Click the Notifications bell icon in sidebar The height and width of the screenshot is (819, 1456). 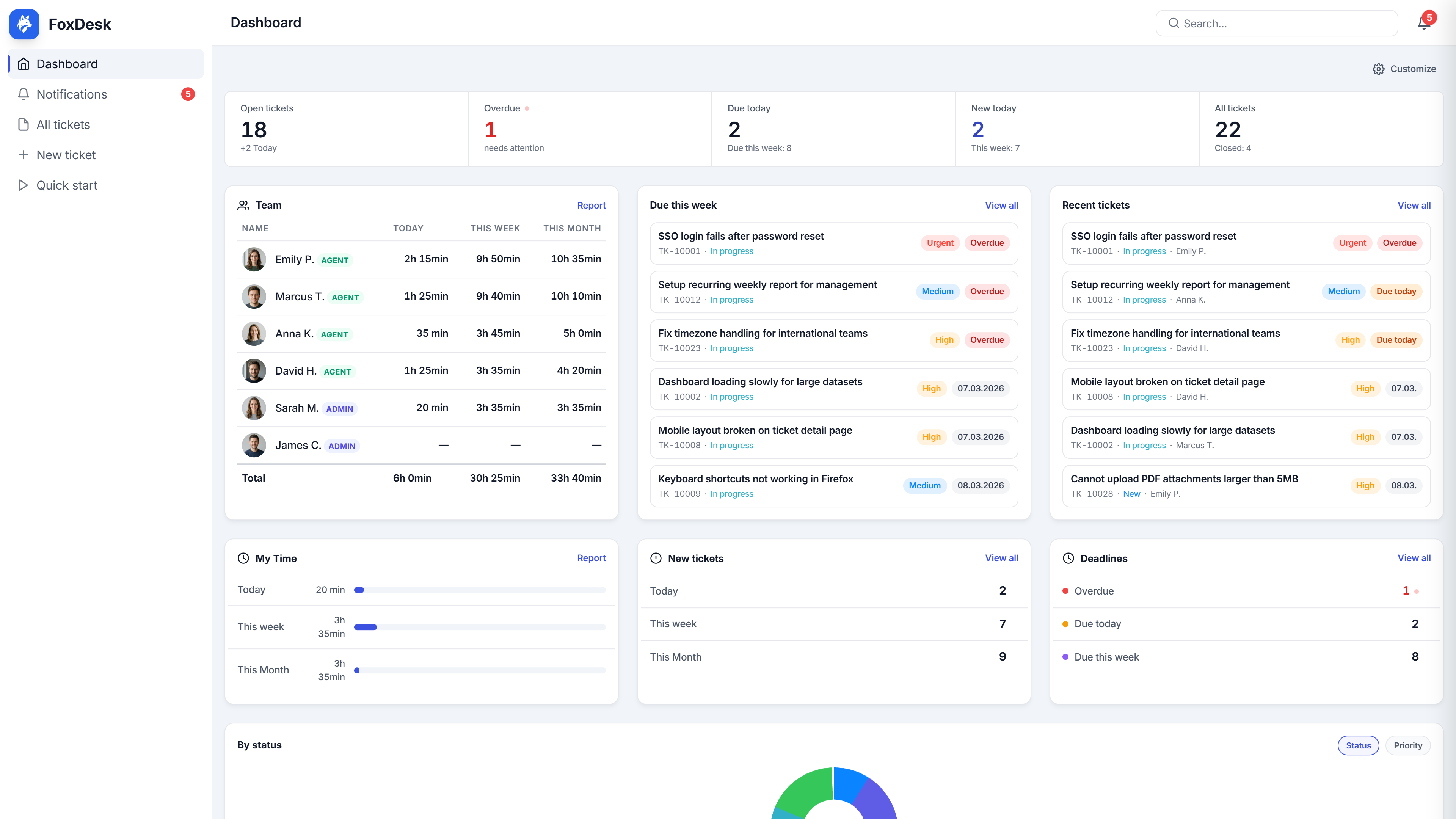tap(23, 94)
